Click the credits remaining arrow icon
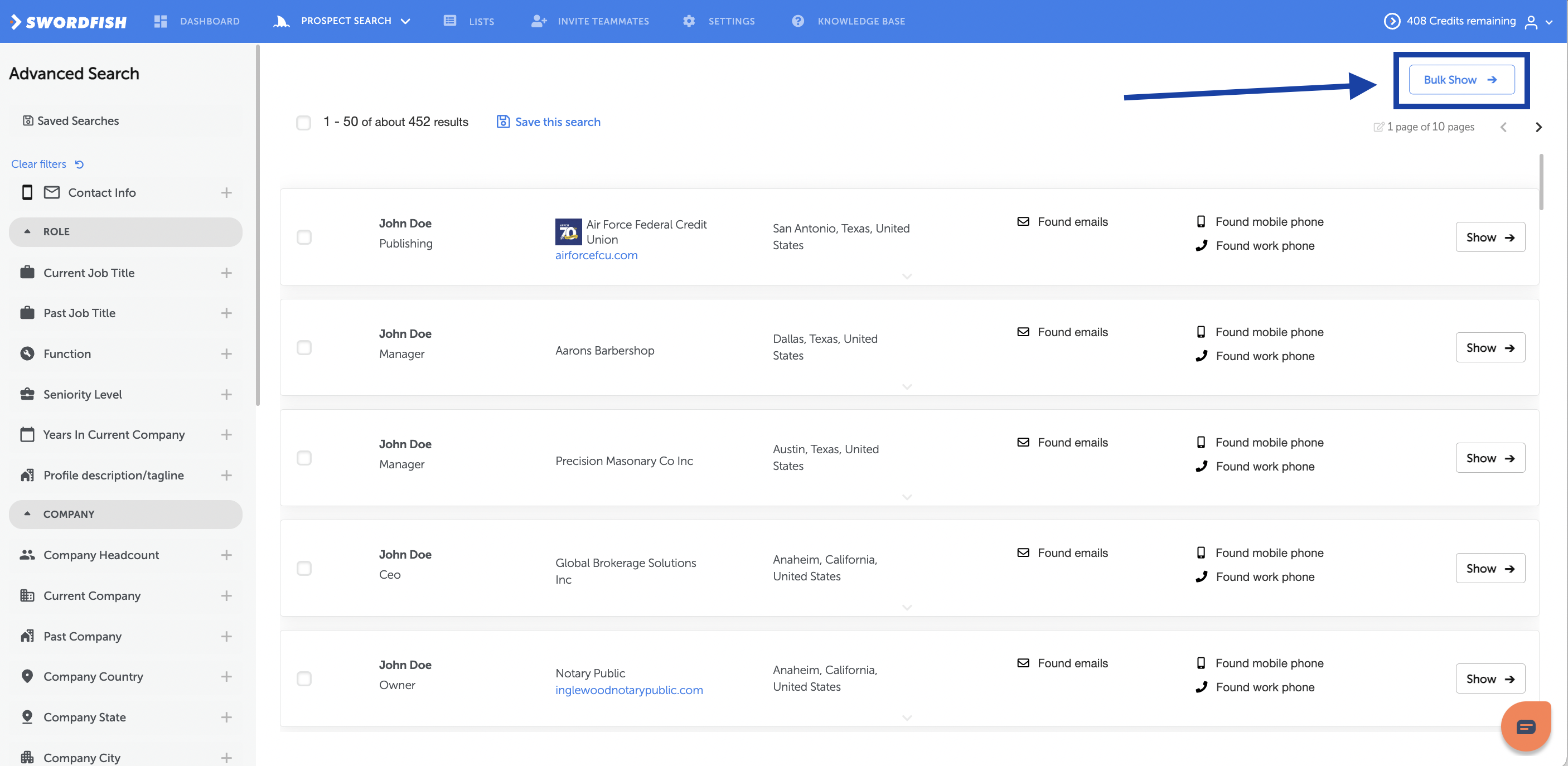The image size is (1568, 766). coord(1391,21)
